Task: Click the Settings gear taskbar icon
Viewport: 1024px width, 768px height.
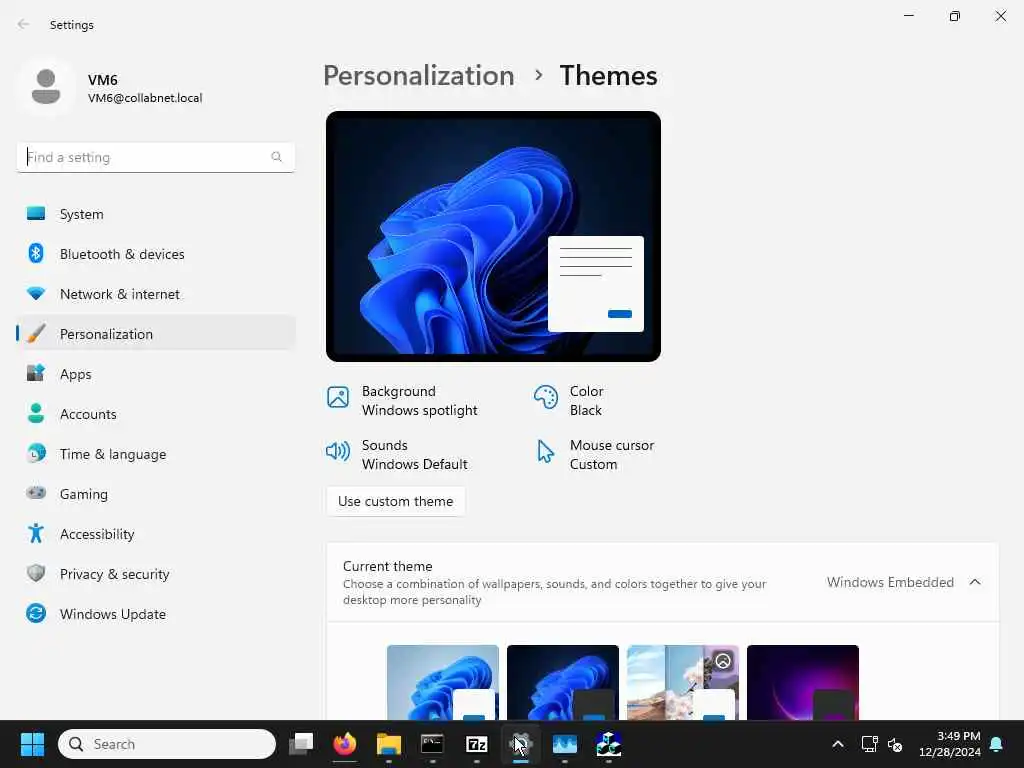Action: [x=520, y=744]
